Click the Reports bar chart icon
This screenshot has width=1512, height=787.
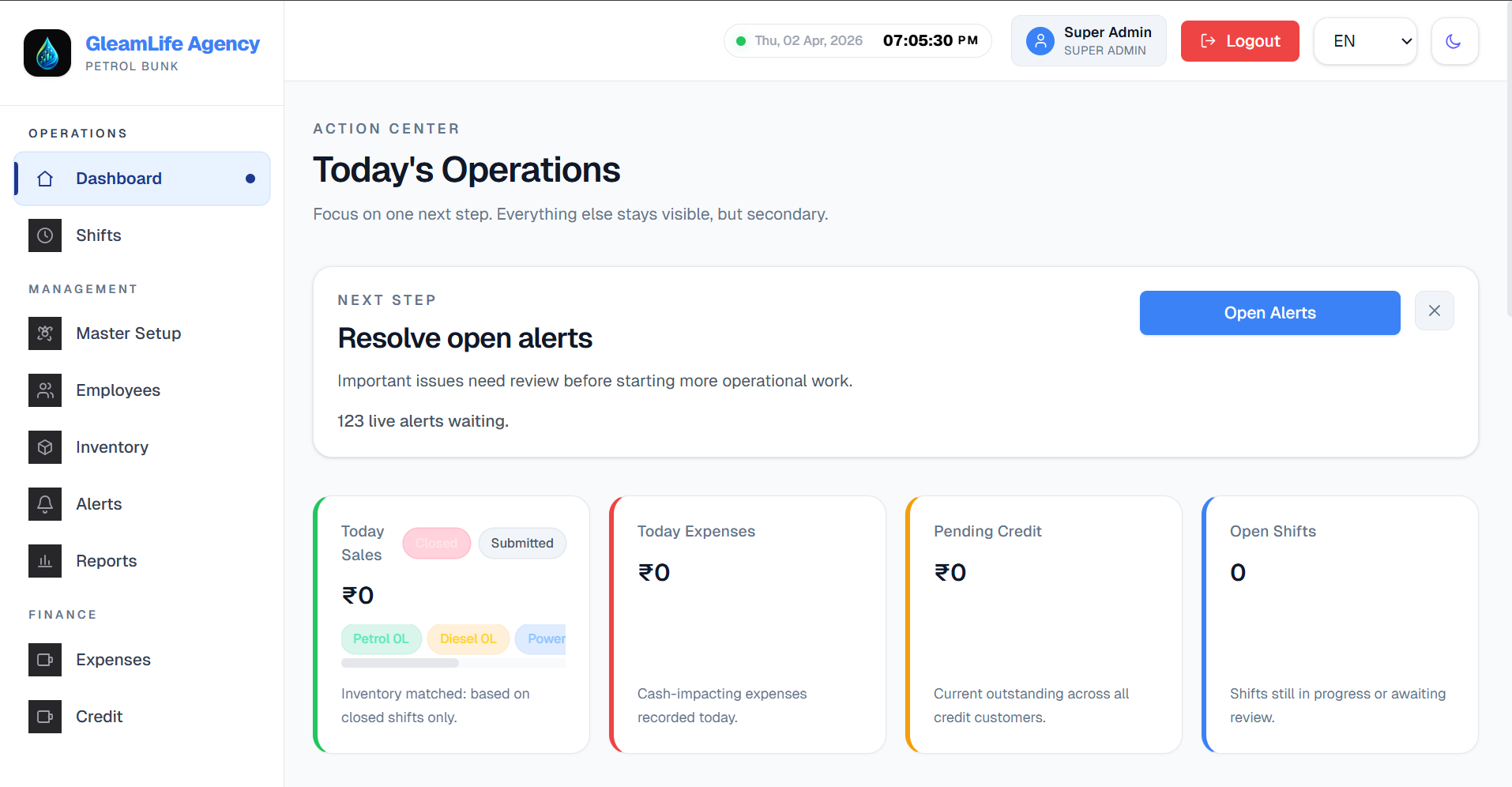45,561
